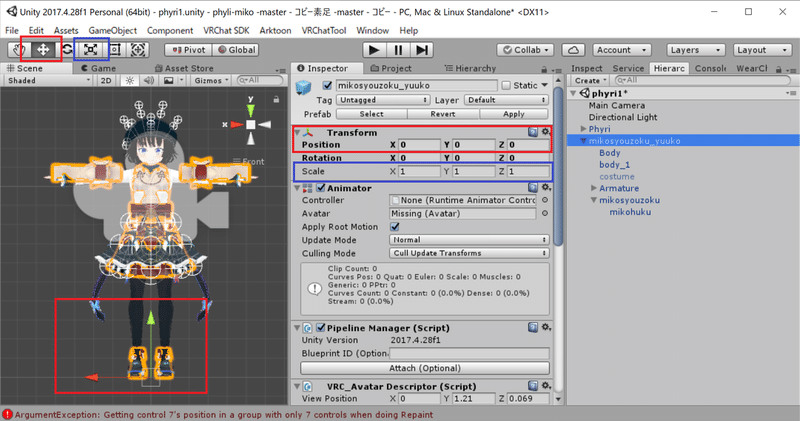The height and width of the screenshot is (421, 800).
Task: Click the Prefab Select button
Action: tap(371, 114)
